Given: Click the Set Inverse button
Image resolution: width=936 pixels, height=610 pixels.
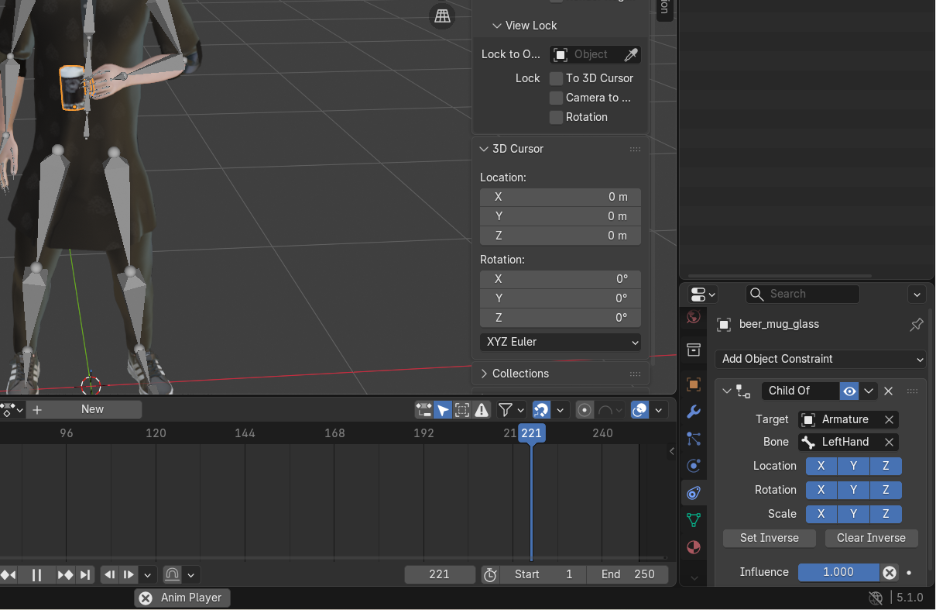Looking at the screenshot, I should (769, 538).
